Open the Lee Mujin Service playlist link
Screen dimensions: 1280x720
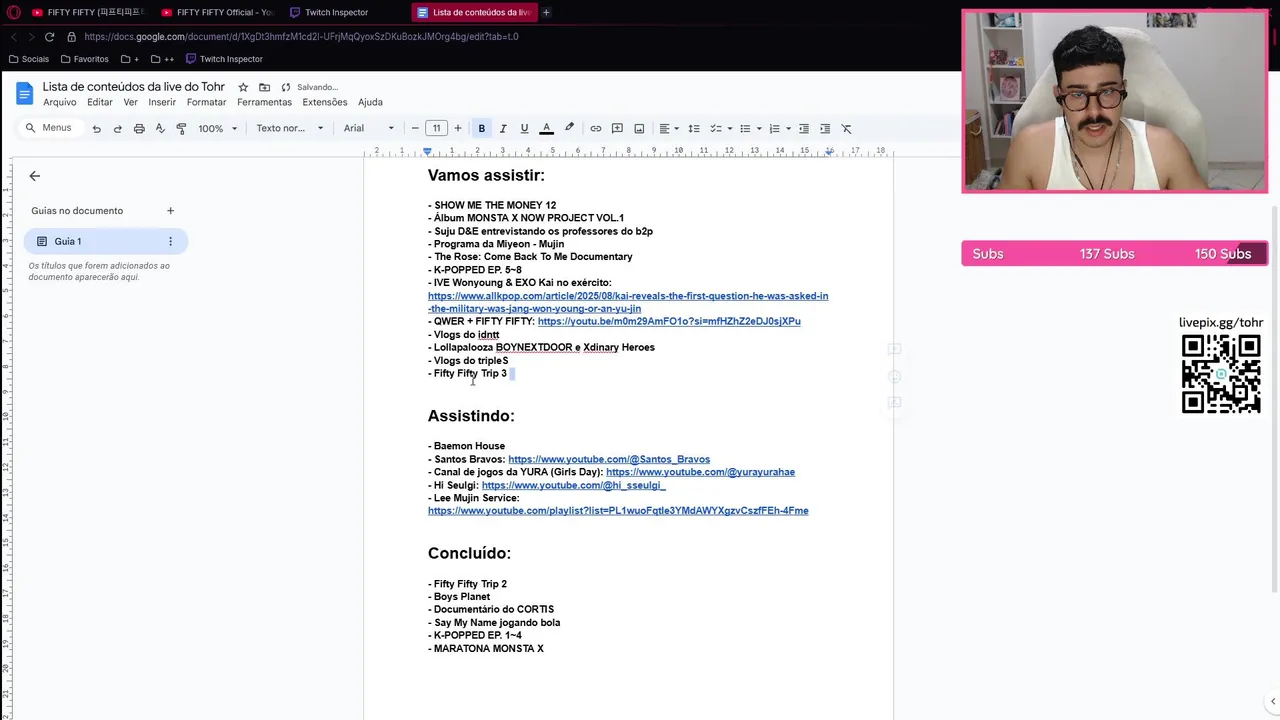618,511
